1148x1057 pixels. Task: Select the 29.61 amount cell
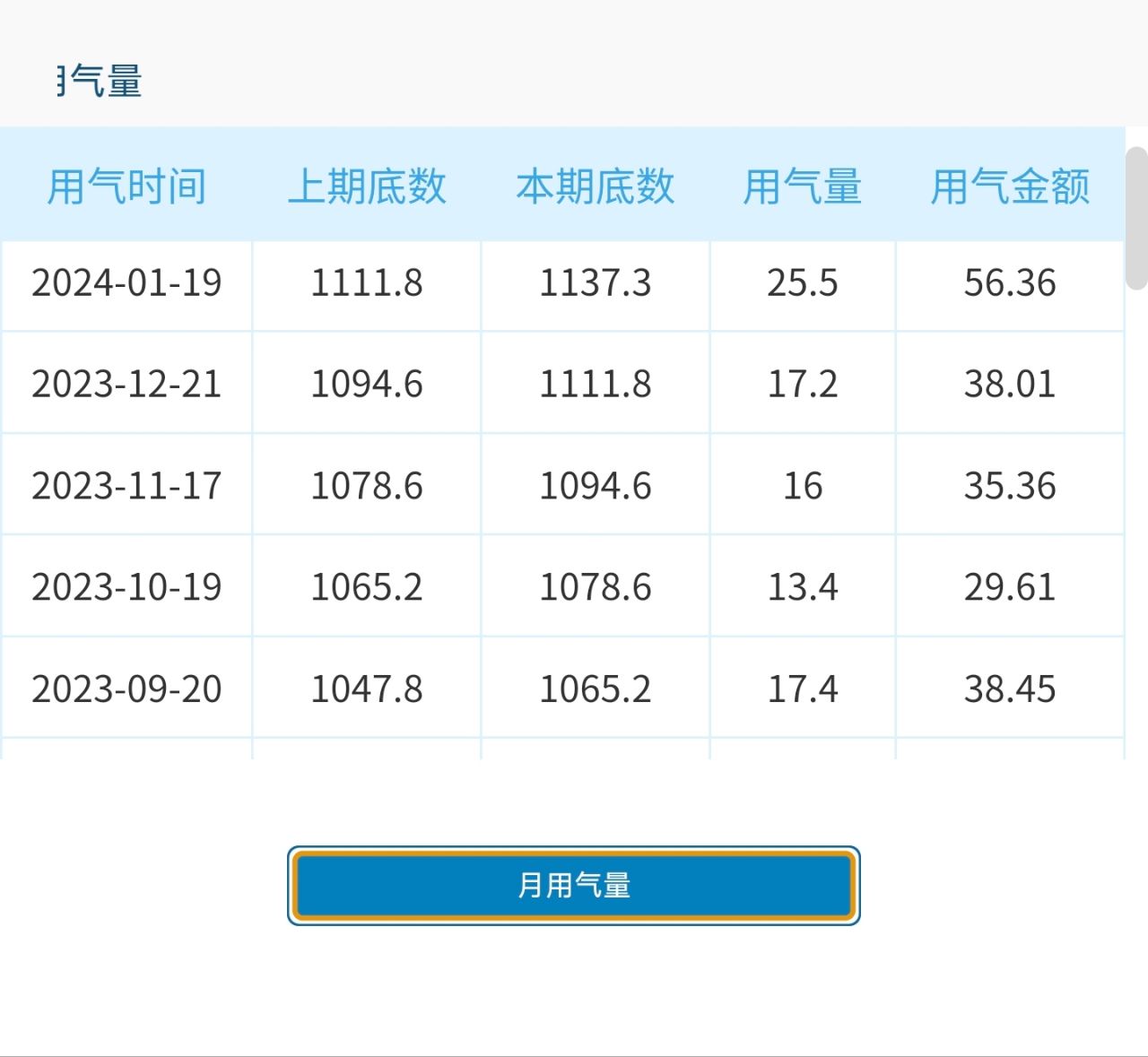pos(1010,587)
